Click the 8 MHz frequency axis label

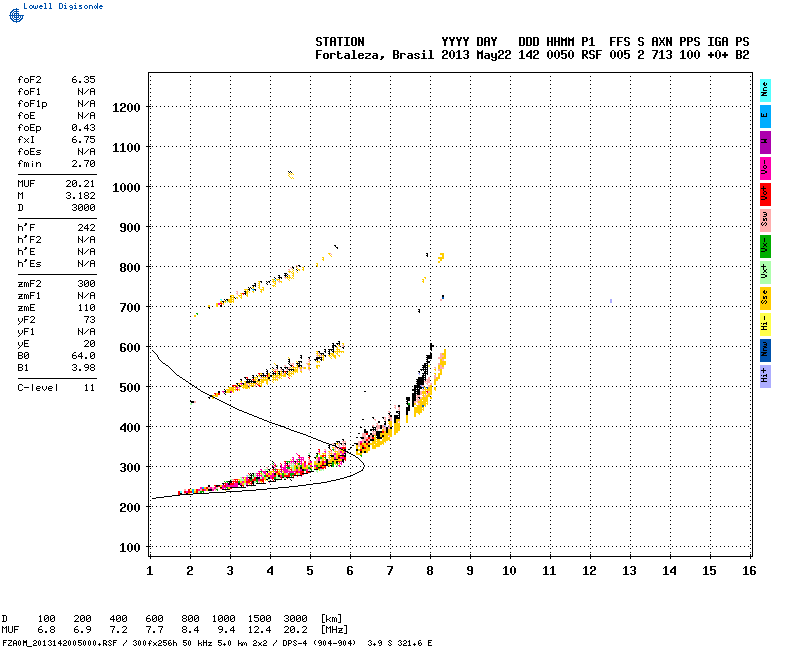(x=430, y=571)
